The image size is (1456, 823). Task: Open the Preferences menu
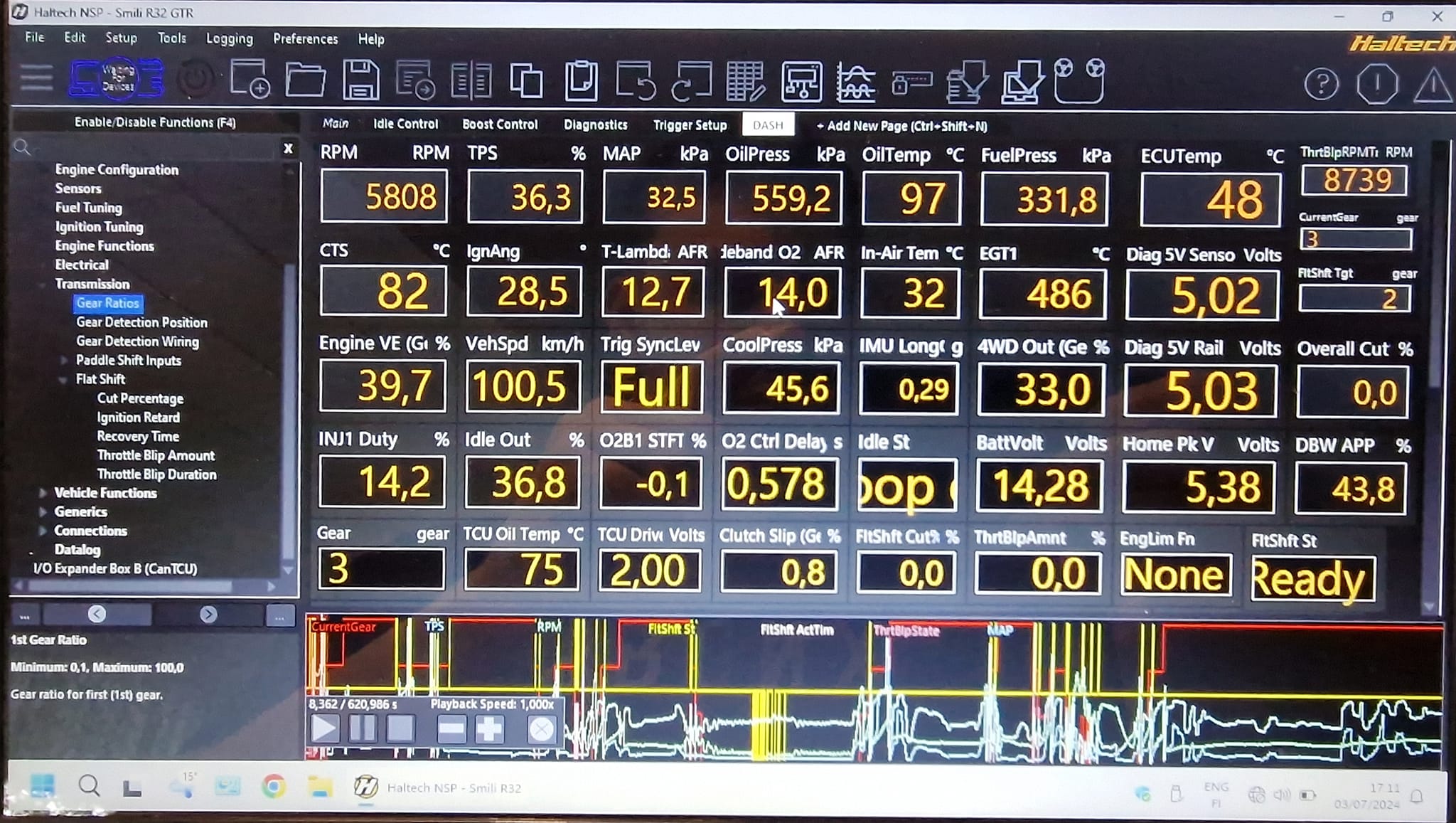click(x=305, y=38)
